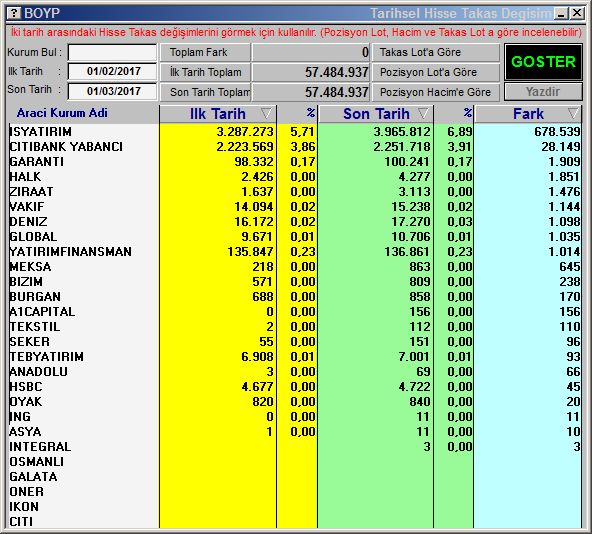
Task: Select the OSMANLI row name
Action: [37, 462]
